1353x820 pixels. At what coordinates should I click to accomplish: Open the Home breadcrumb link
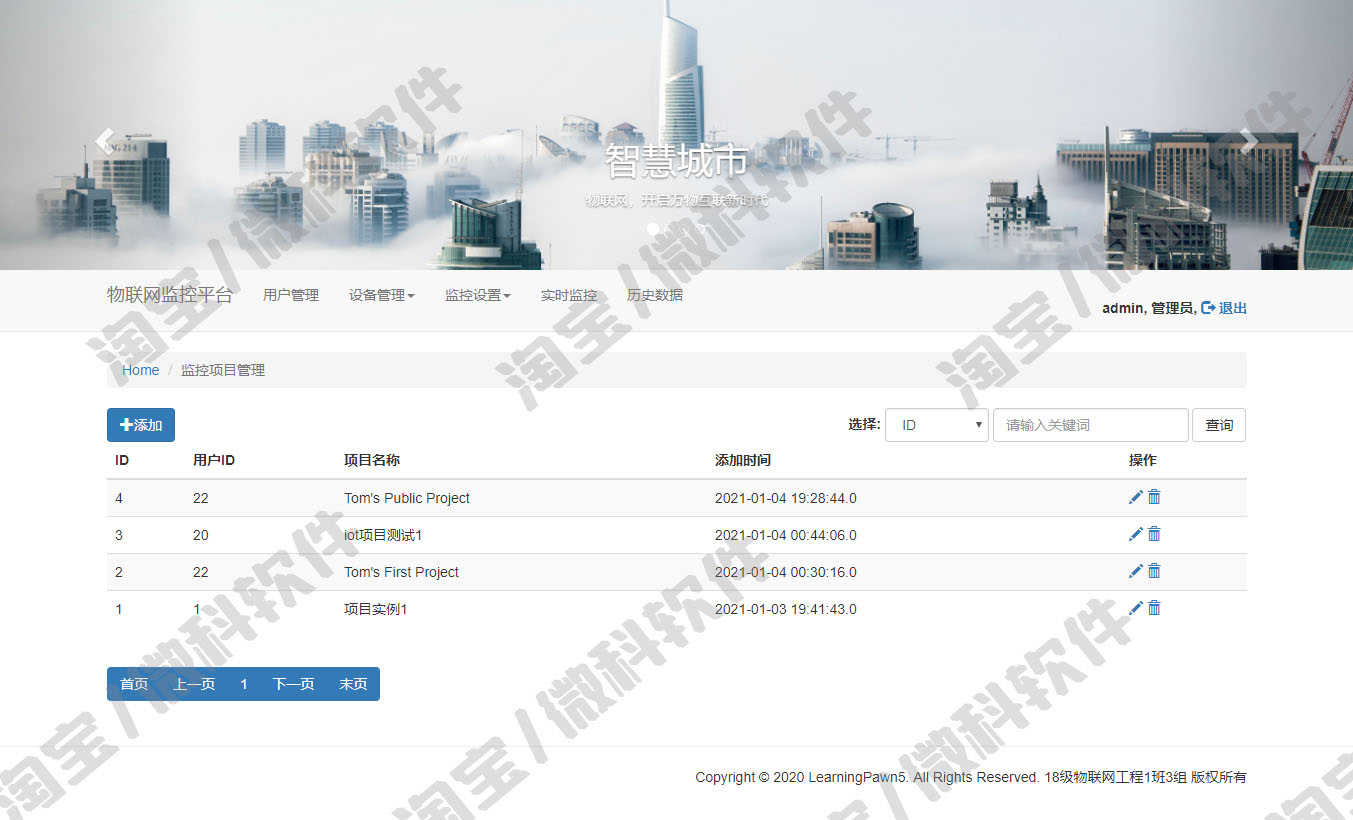click(x=141, y=370)
